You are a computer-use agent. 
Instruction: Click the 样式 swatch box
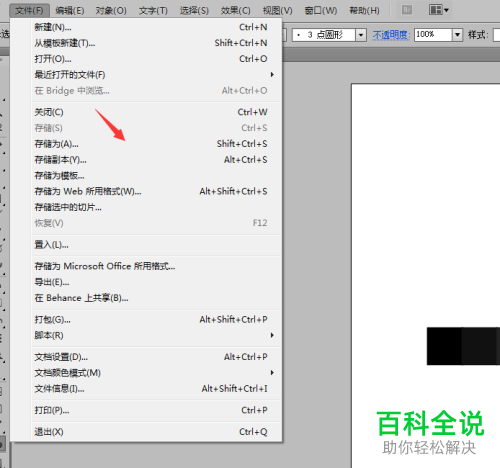(x=496, y=35)
